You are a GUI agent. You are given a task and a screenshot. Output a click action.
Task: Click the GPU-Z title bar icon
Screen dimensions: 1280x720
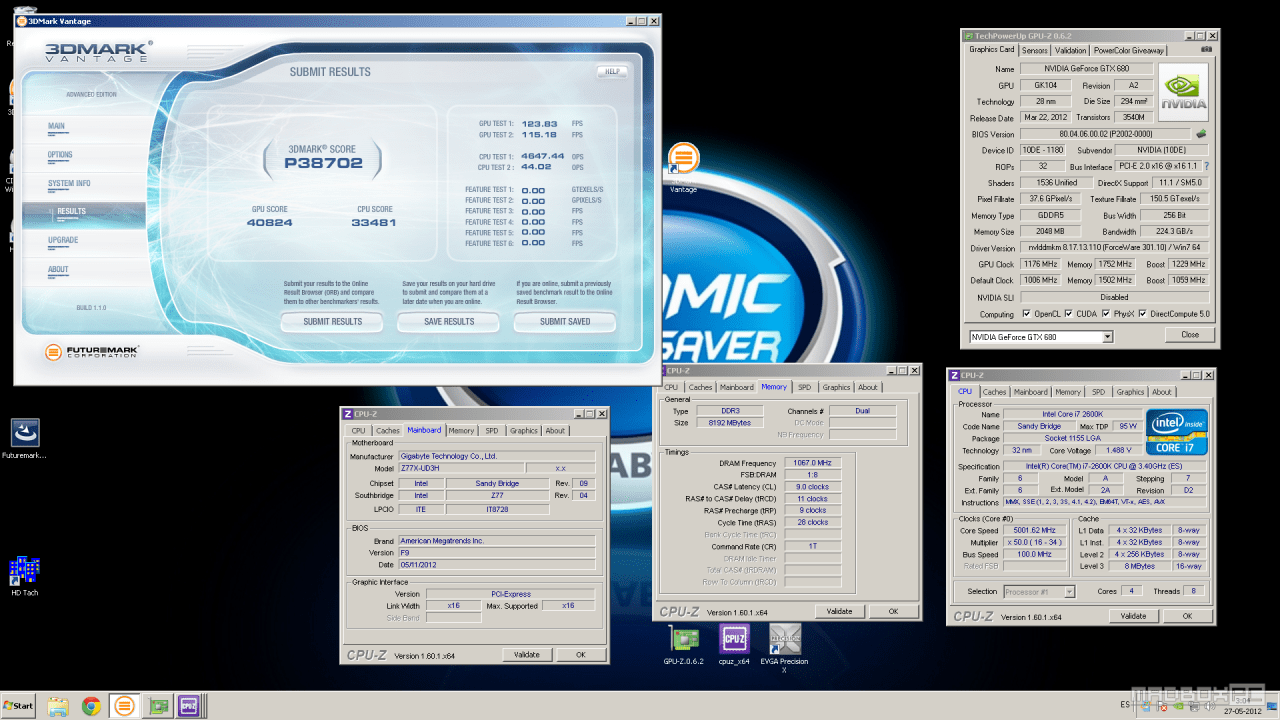pos(968,36)
